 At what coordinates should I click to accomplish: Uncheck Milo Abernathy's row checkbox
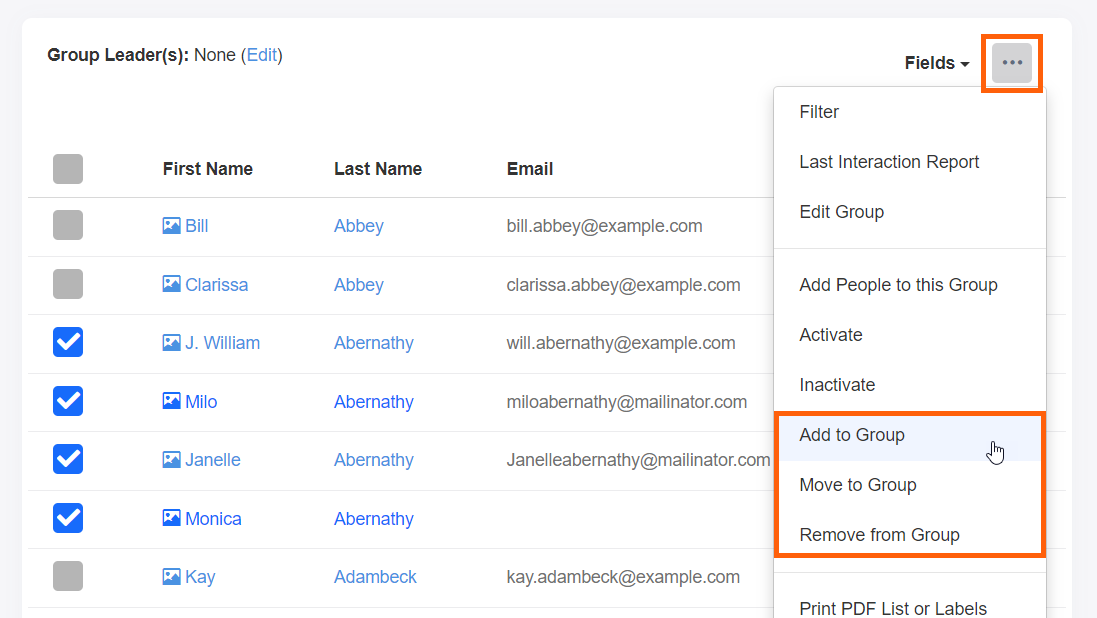[67, 401]
